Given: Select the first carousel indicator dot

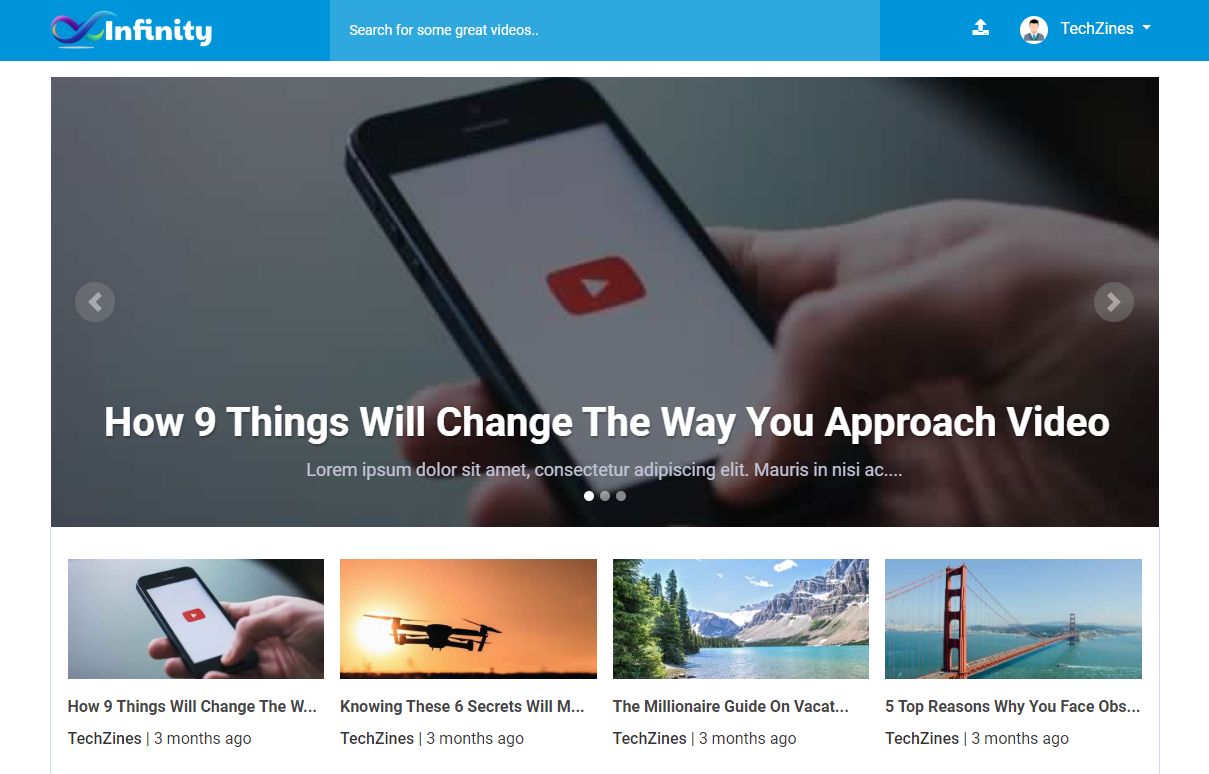Looking at the screenshot, I should click(589, 496).
